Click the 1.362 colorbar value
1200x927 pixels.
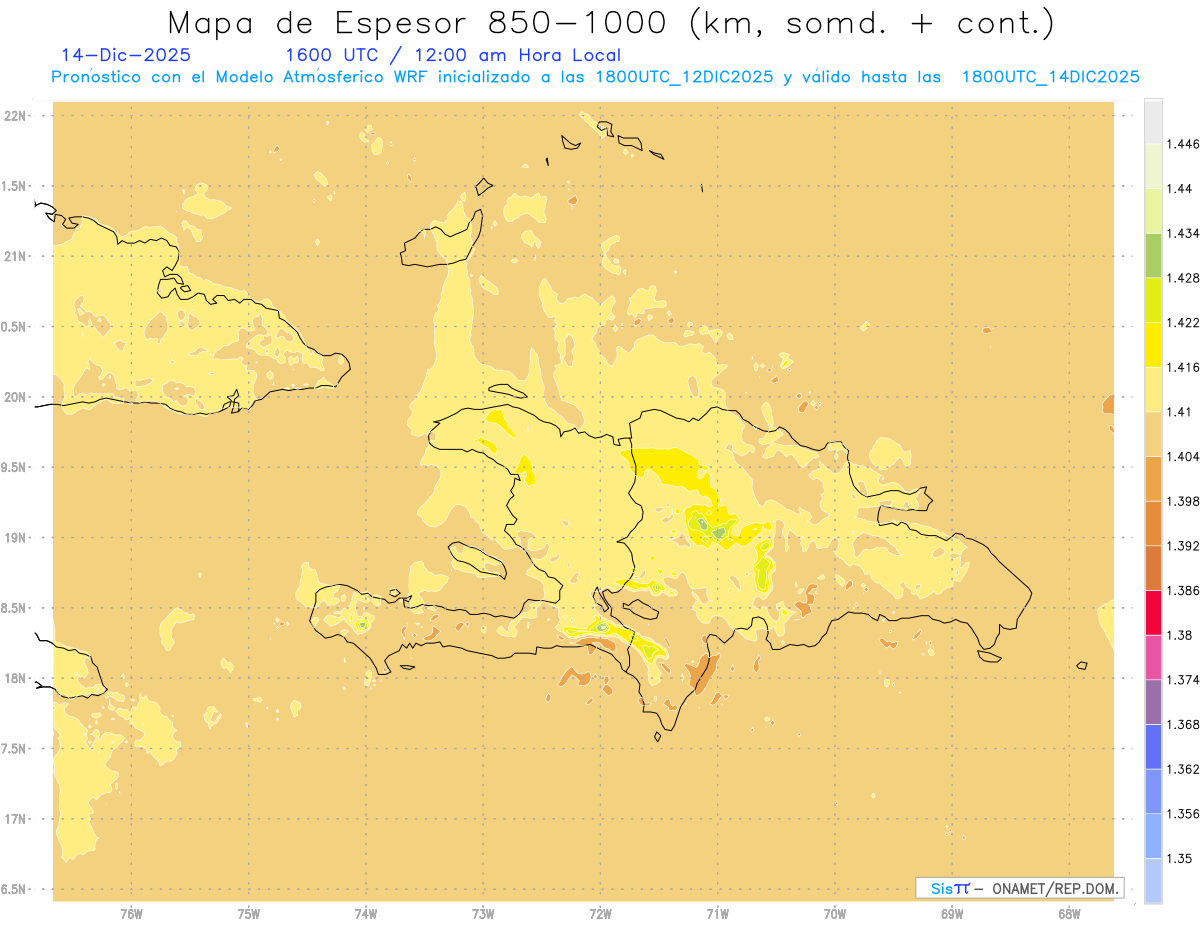(1185, 769)
